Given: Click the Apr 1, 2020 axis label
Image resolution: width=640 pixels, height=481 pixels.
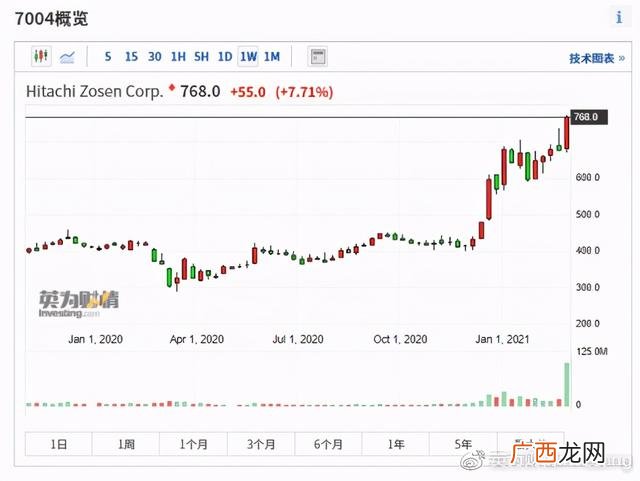Looking at the screenshot, I should [197, 339].
